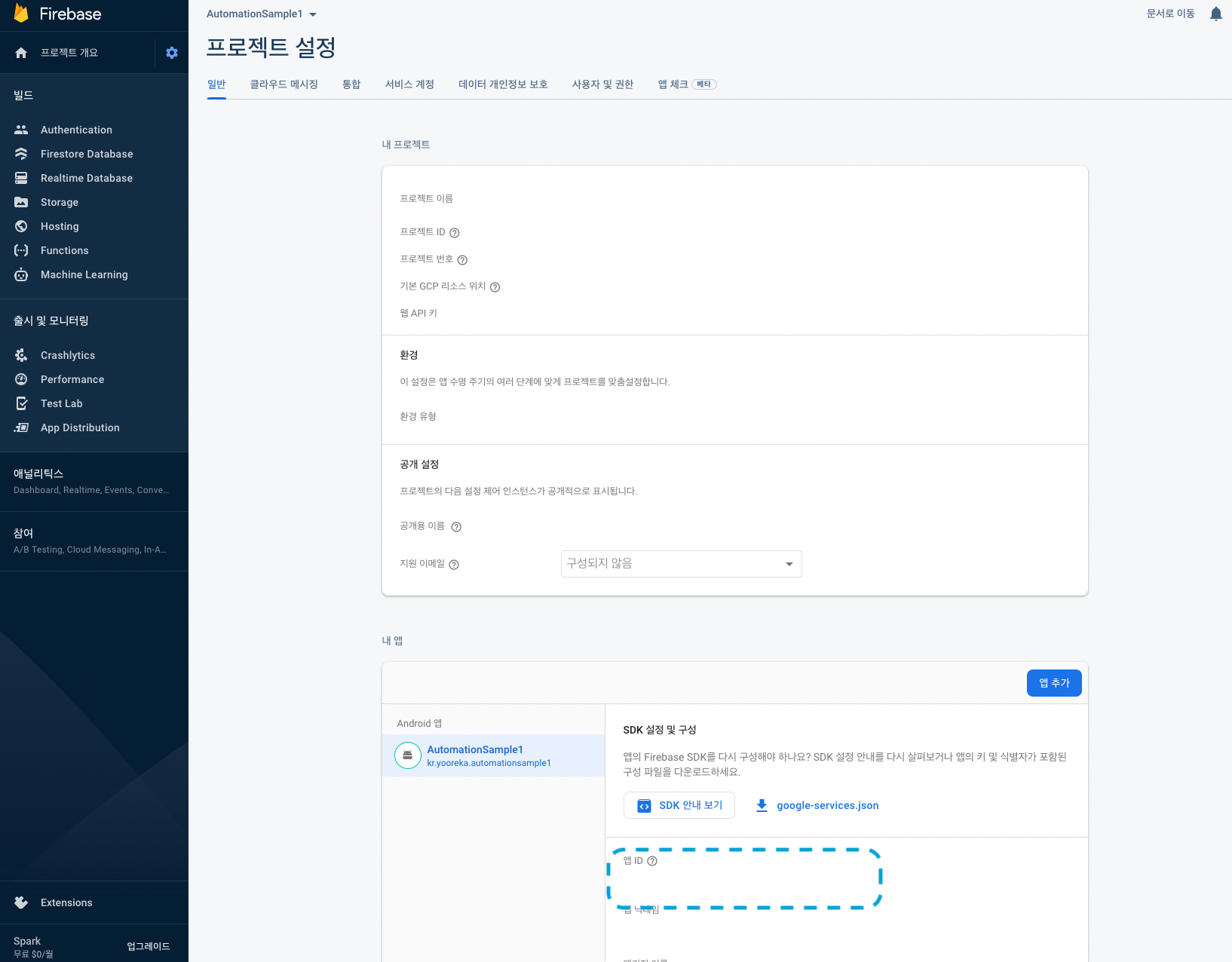Image resolution: width=1232 pixels, height=962 pixels.
Task: Click the 문서로 이동 link
Action: click(x=1170, y=14)
